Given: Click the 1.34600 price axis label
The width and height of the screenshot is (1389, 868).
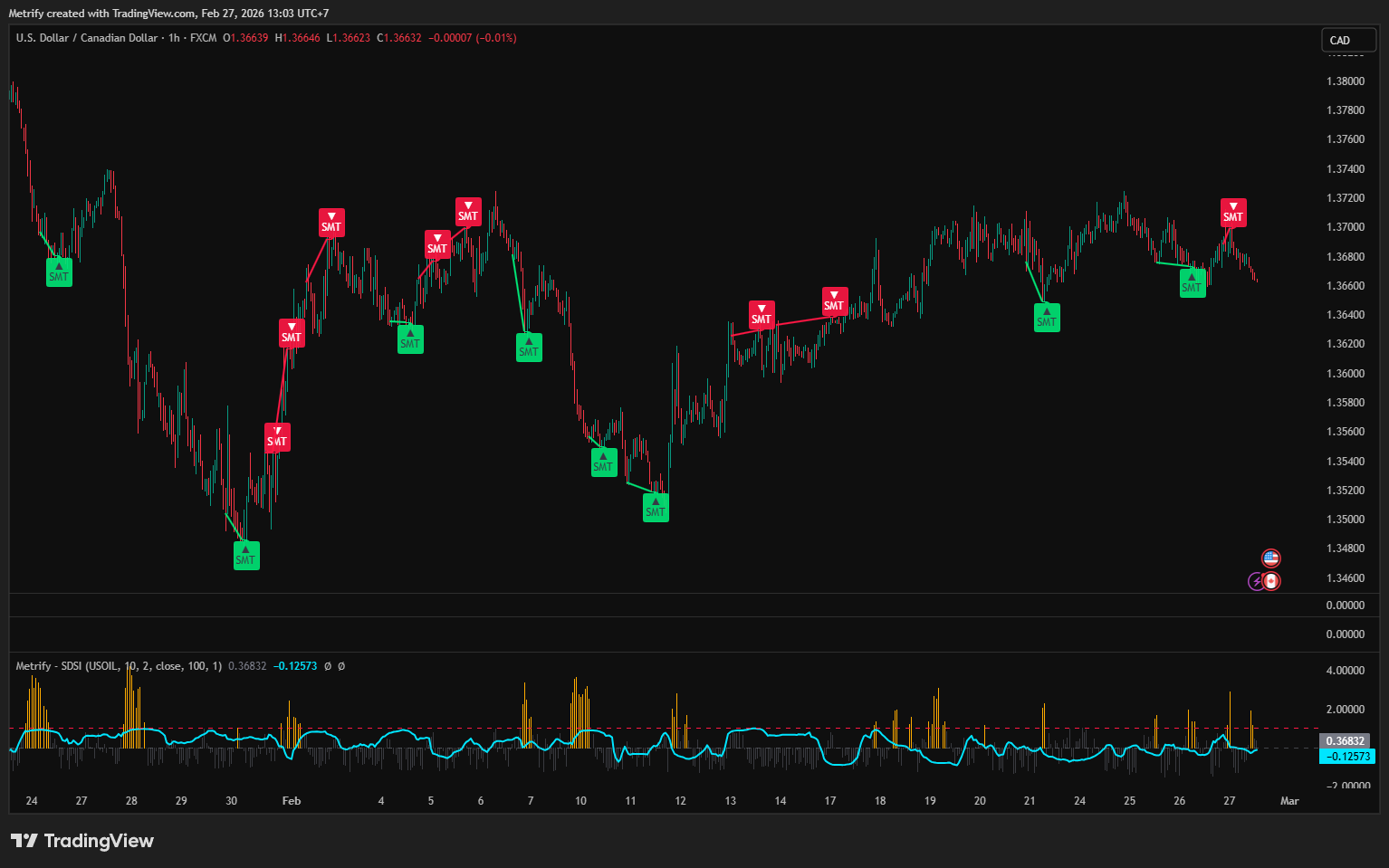Looking at the screenshot, I should [x=1346, y=578].
